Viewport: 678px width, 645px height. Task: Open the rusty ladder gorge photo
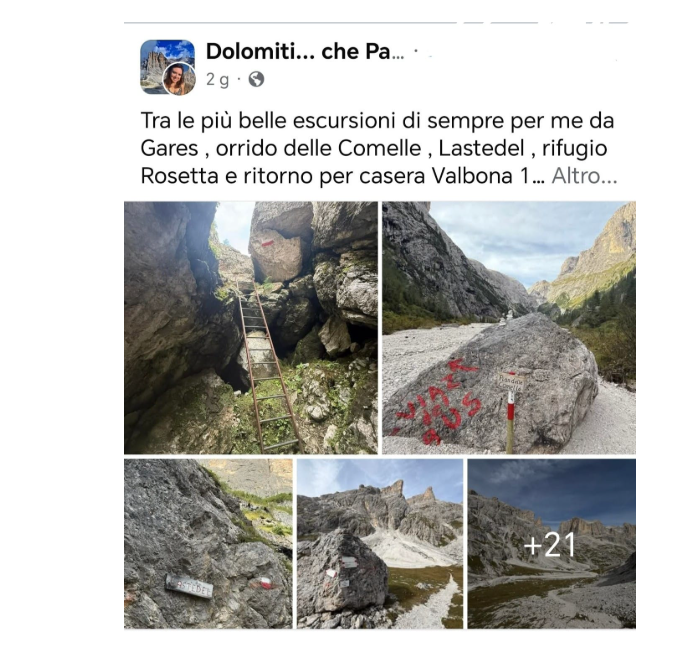pos(251,328)
